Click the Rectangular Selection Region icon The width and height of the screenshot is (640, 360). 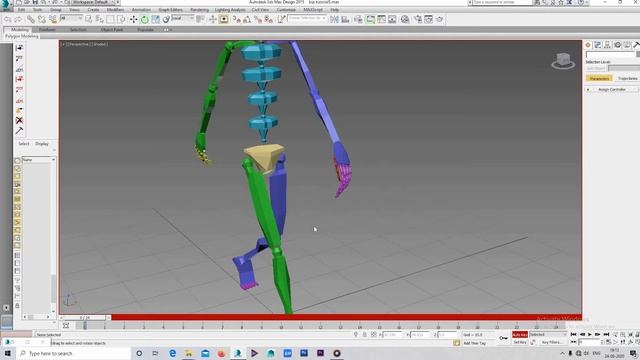[110, 19]
